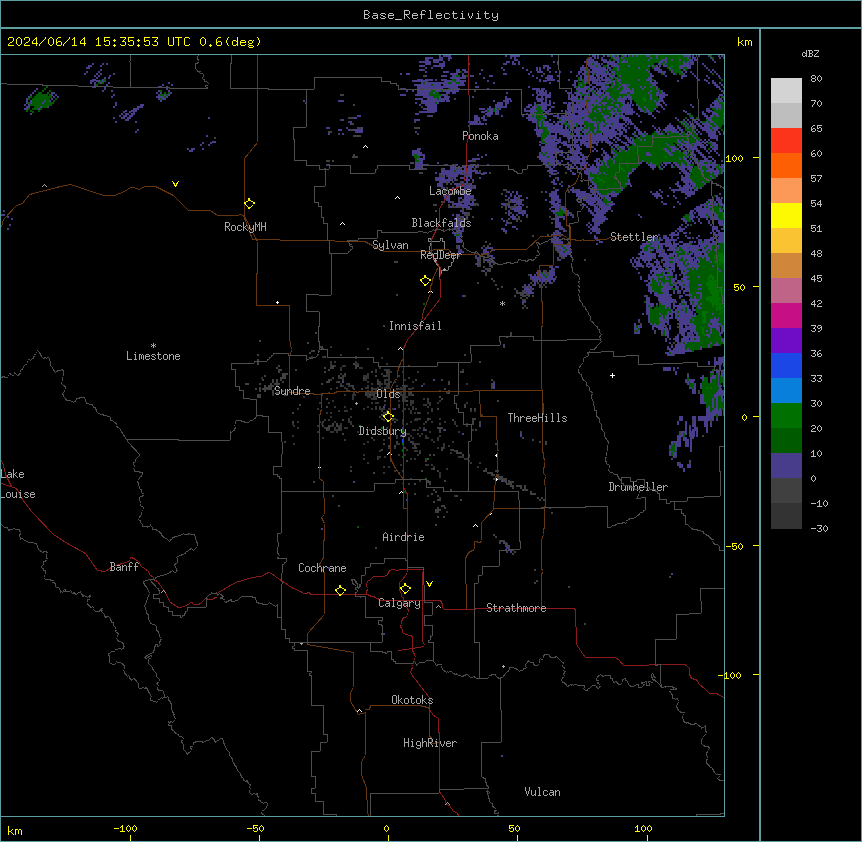Click the Didsbury town label
Viewport: 862px width, 842px height.
383,431
